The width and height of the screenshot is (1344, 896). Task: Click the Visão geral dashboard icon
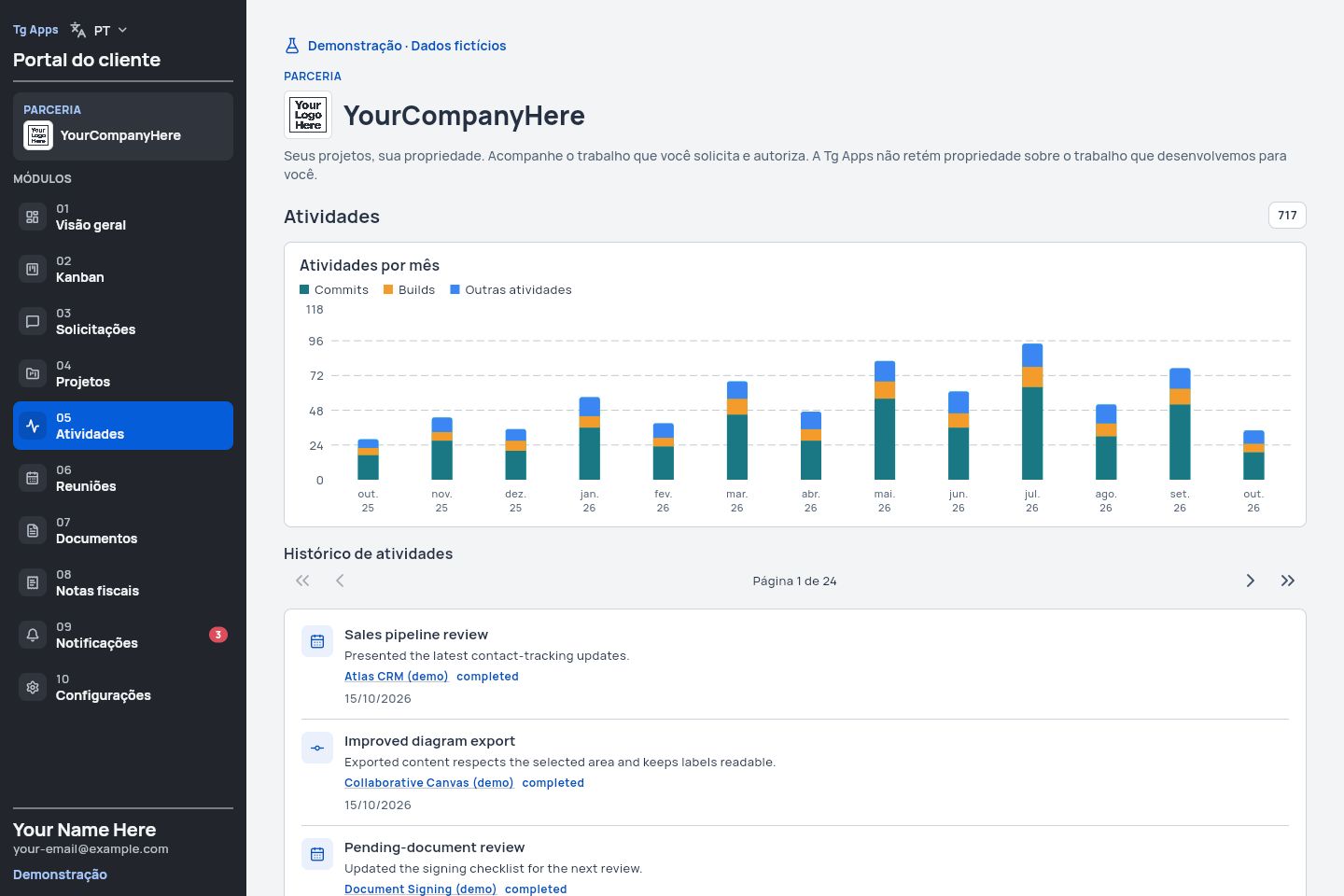[x=33, y=217]
